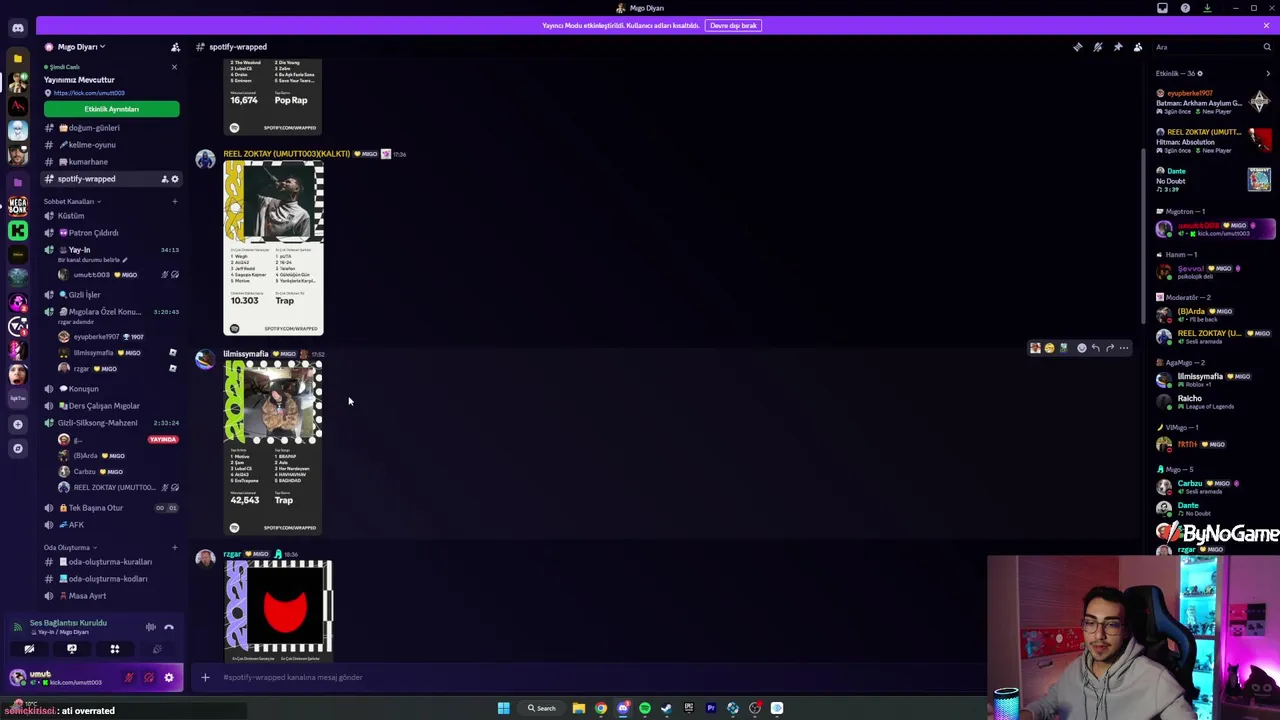Toggle member list visibility in header
1280x720 pixels.
[1138, 47]
